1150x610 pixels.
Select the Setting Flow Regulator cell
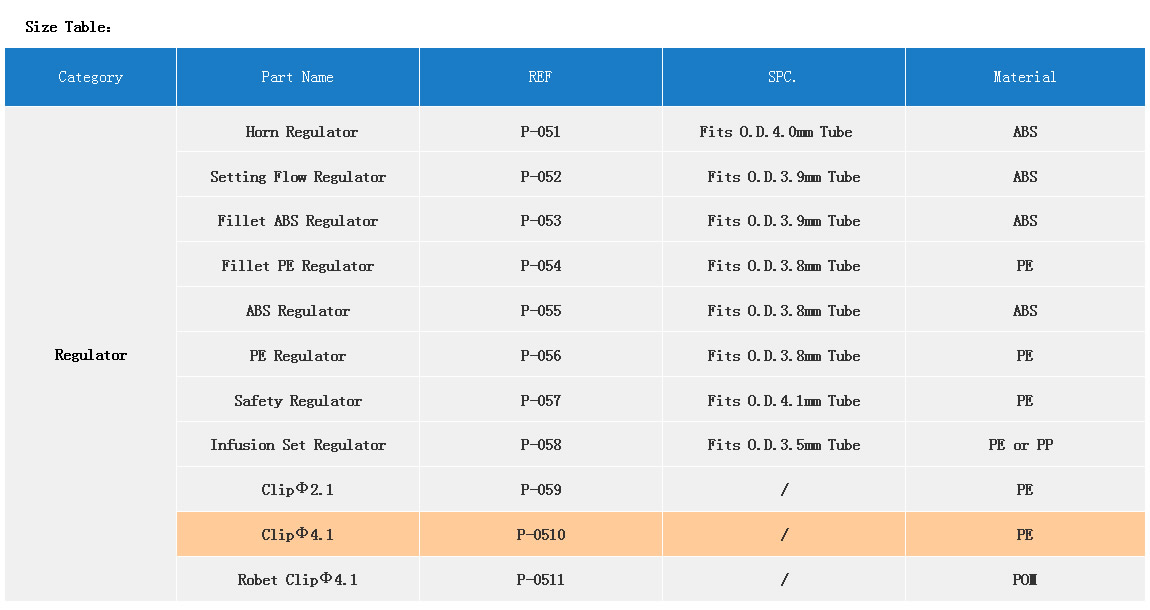coord(298,177)
